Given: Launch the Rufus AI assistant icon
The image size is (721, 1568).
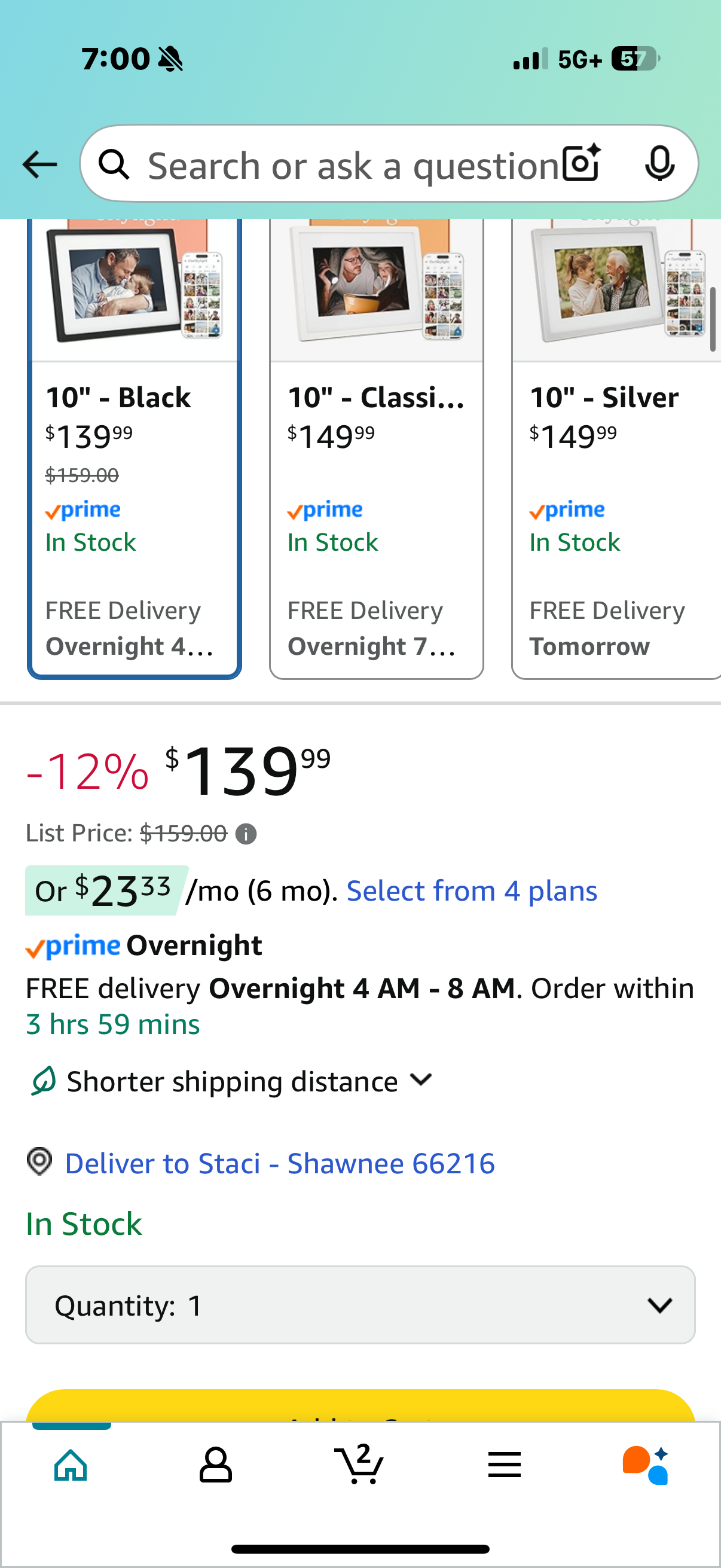Looking at the screenshot, I should point(646,1465).
